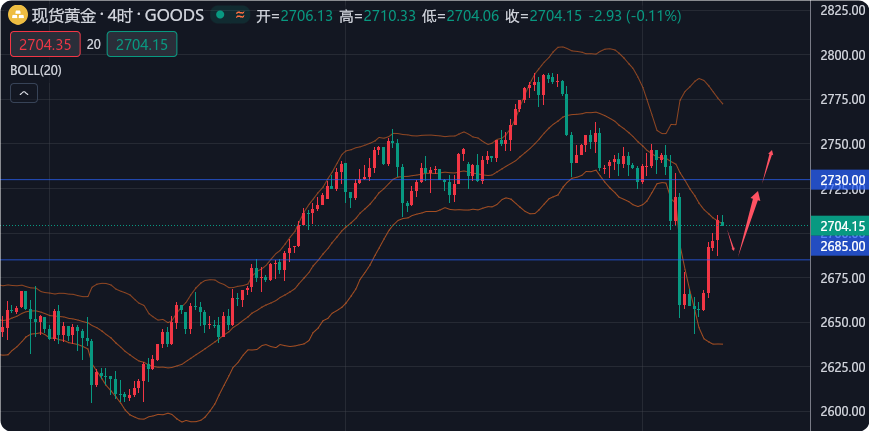The height and width of the screenshot is (431, 869).
Task: Click the blue 2730.00 price line label
Action: tap(839, 180)
